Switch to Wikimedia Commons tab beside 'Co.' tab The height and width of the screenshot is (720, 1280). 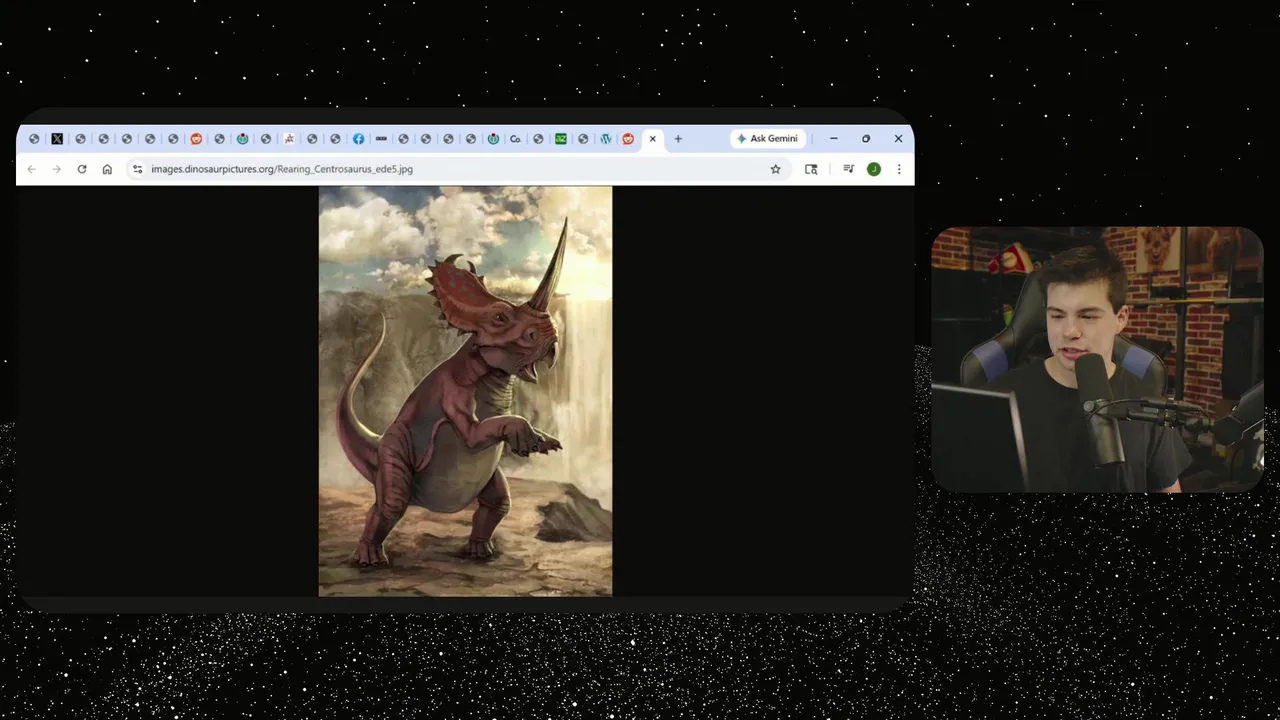pyautogui.click(x=493, y=139)
